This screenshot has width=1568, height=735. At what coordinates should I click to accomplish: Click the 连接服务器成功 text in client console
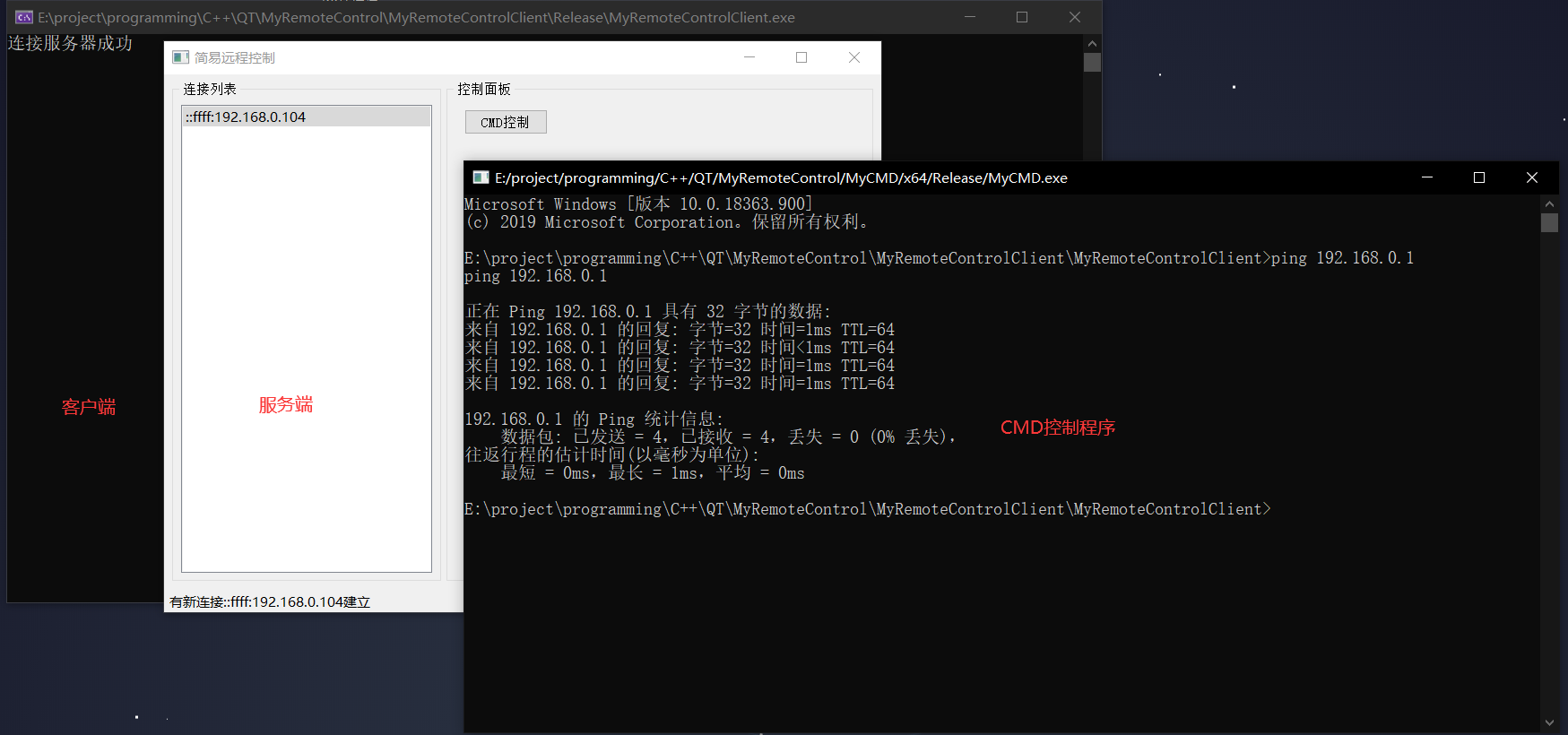tap(70, 43)
